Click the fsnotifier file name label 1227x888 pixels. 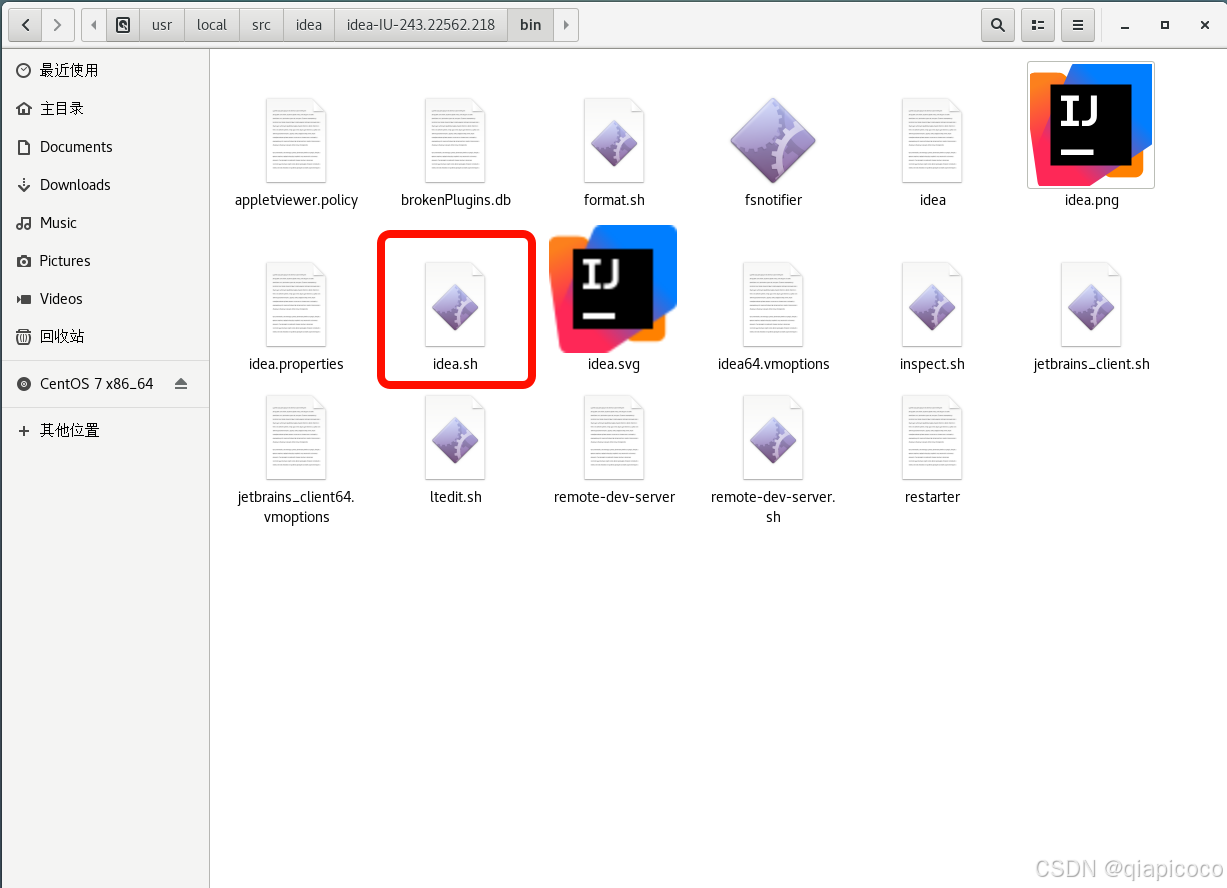(773, 200)
